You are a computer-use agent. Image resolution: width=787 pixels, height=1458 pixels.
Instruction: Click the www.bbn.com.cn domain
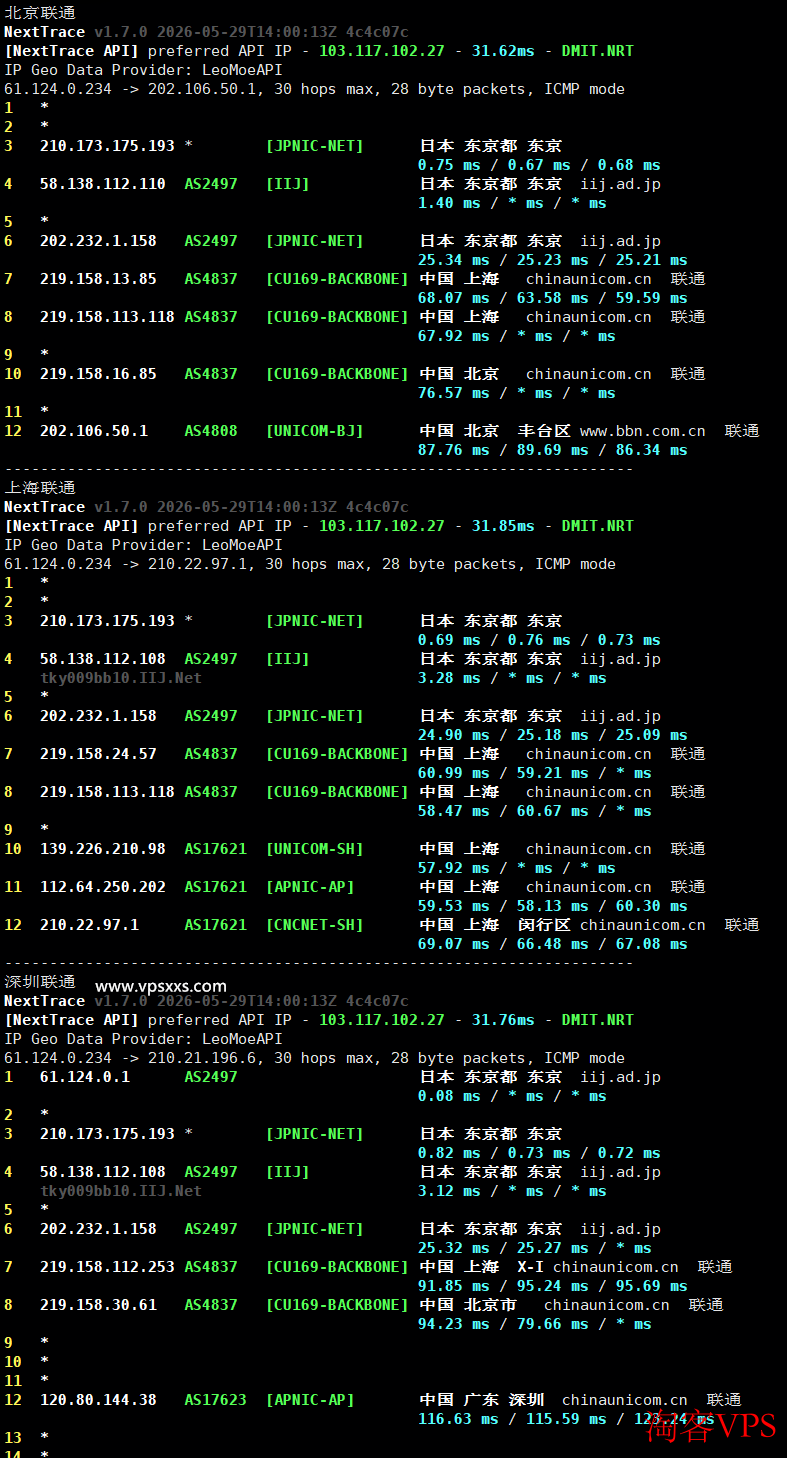(642, 431)
